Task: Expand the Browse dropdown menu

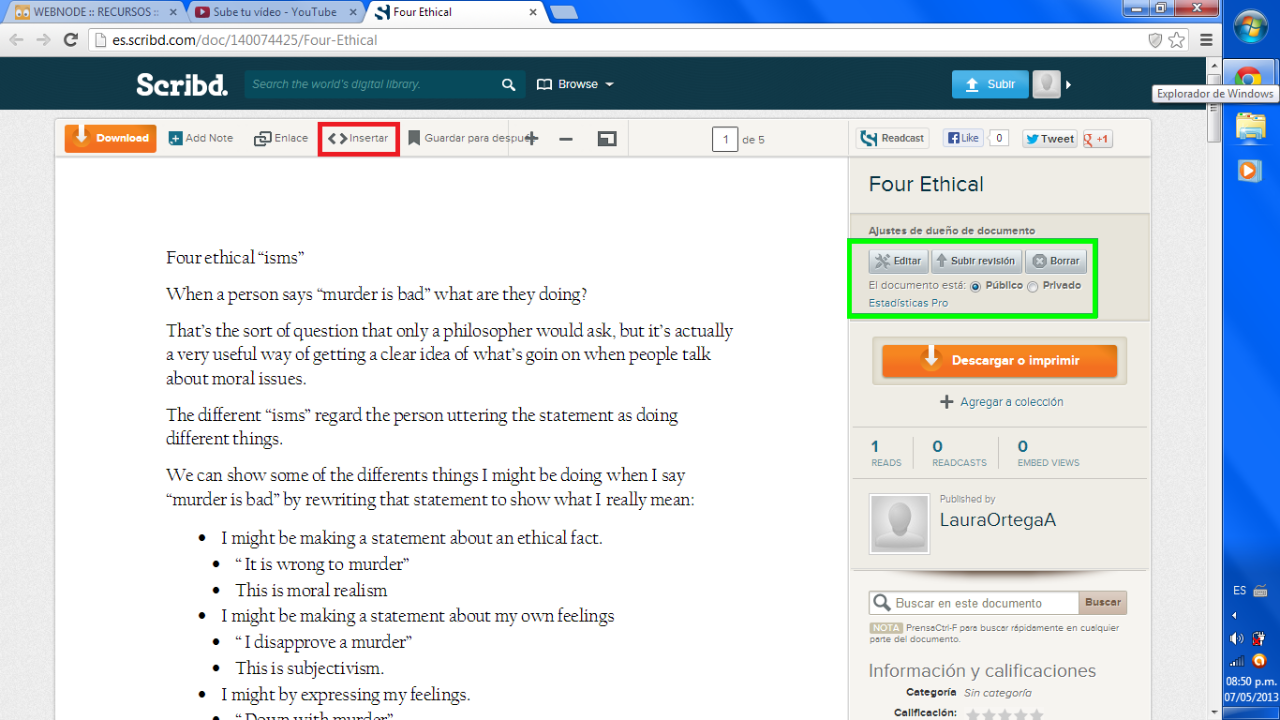Action: (576, 85)
